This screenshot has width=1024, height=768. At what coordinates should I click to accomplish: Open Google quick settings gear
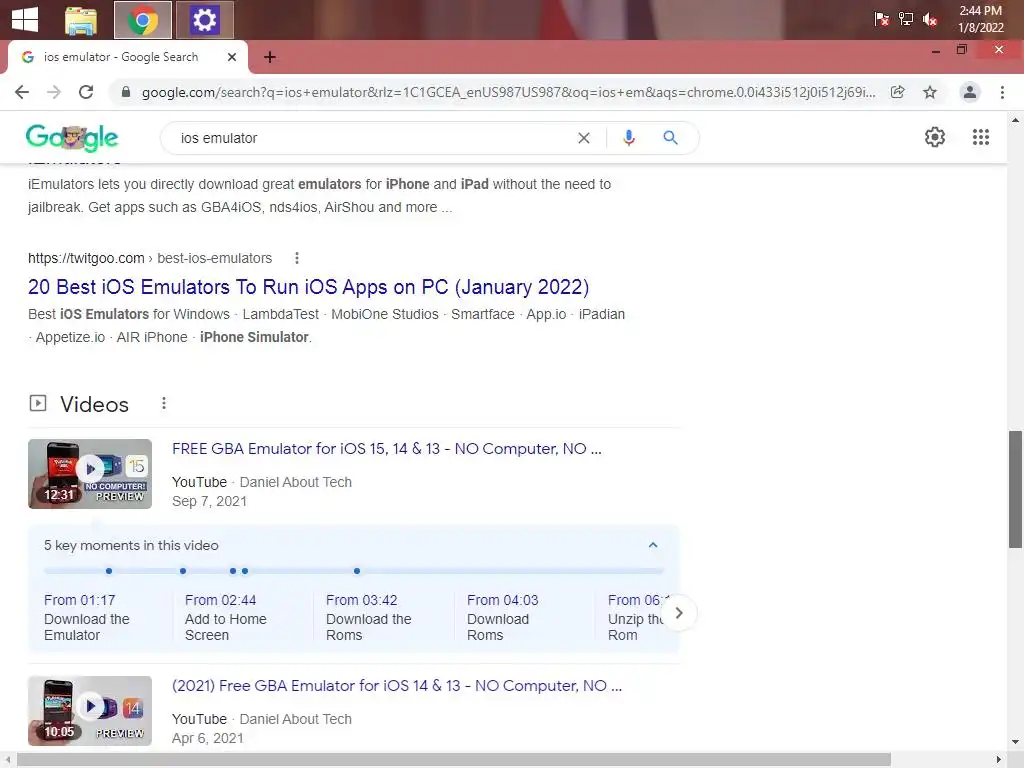coord(935,137)
